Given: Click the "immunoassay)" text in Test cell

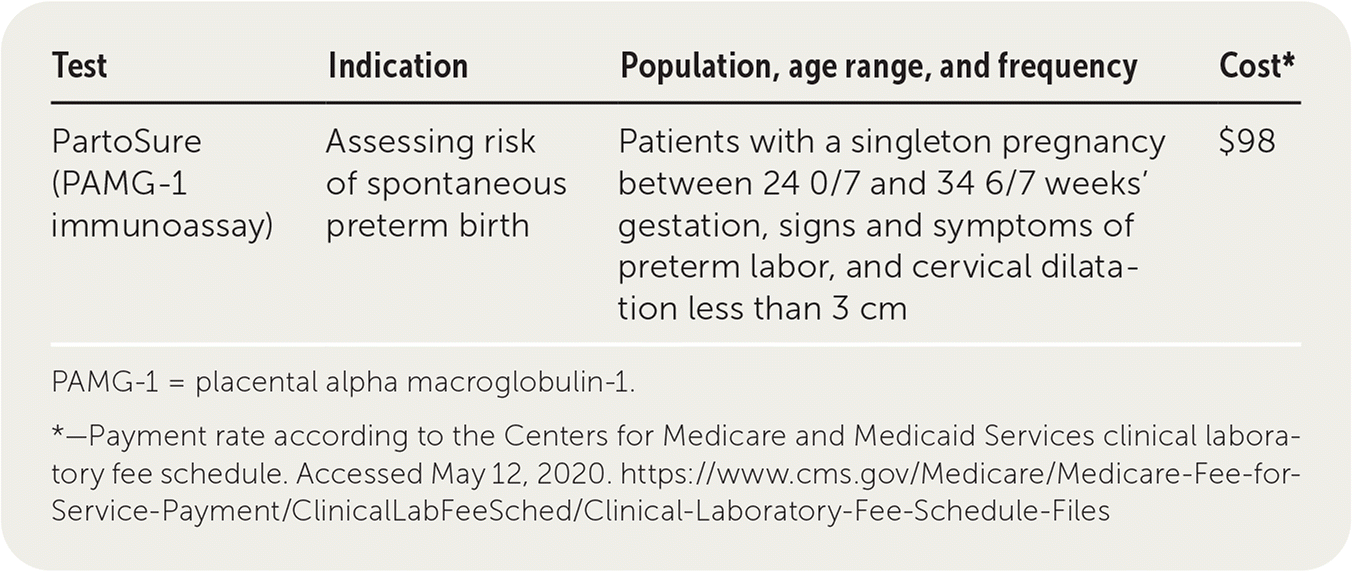Looking at the screenshot, I should 162,226.
